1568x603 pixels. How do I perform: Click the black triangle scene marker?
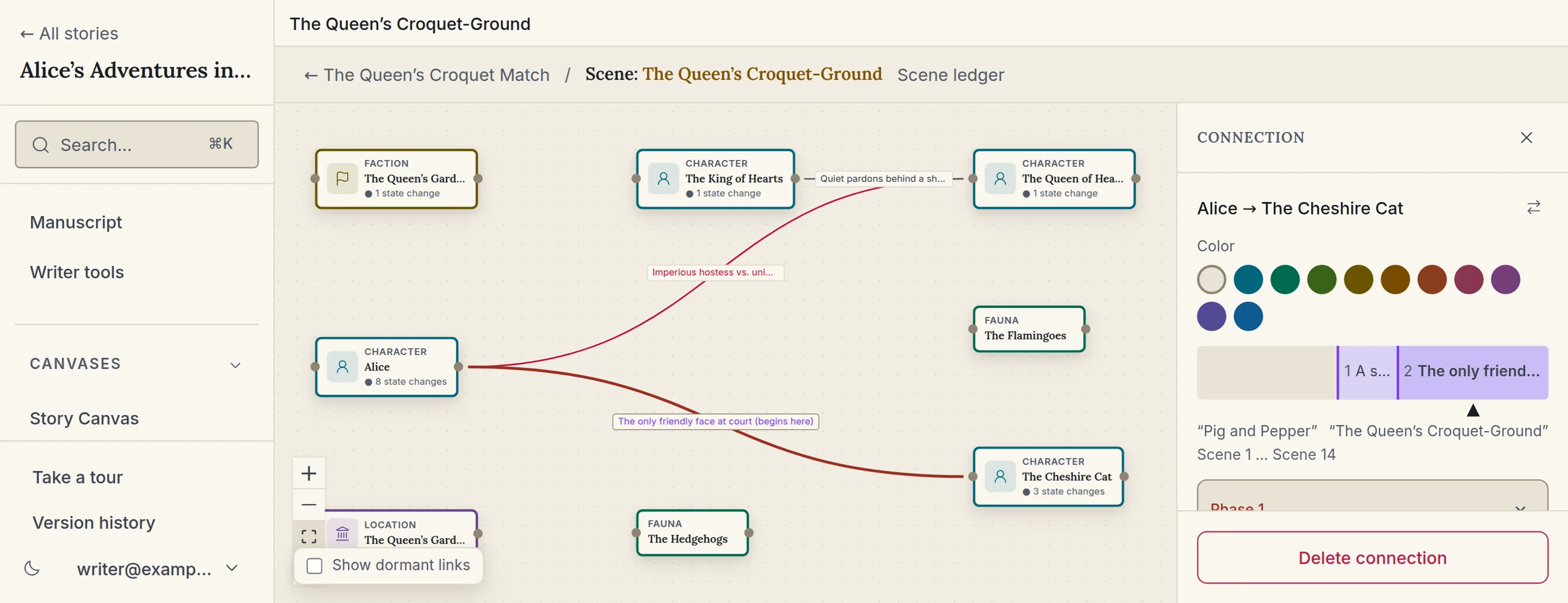[1472, 410]
